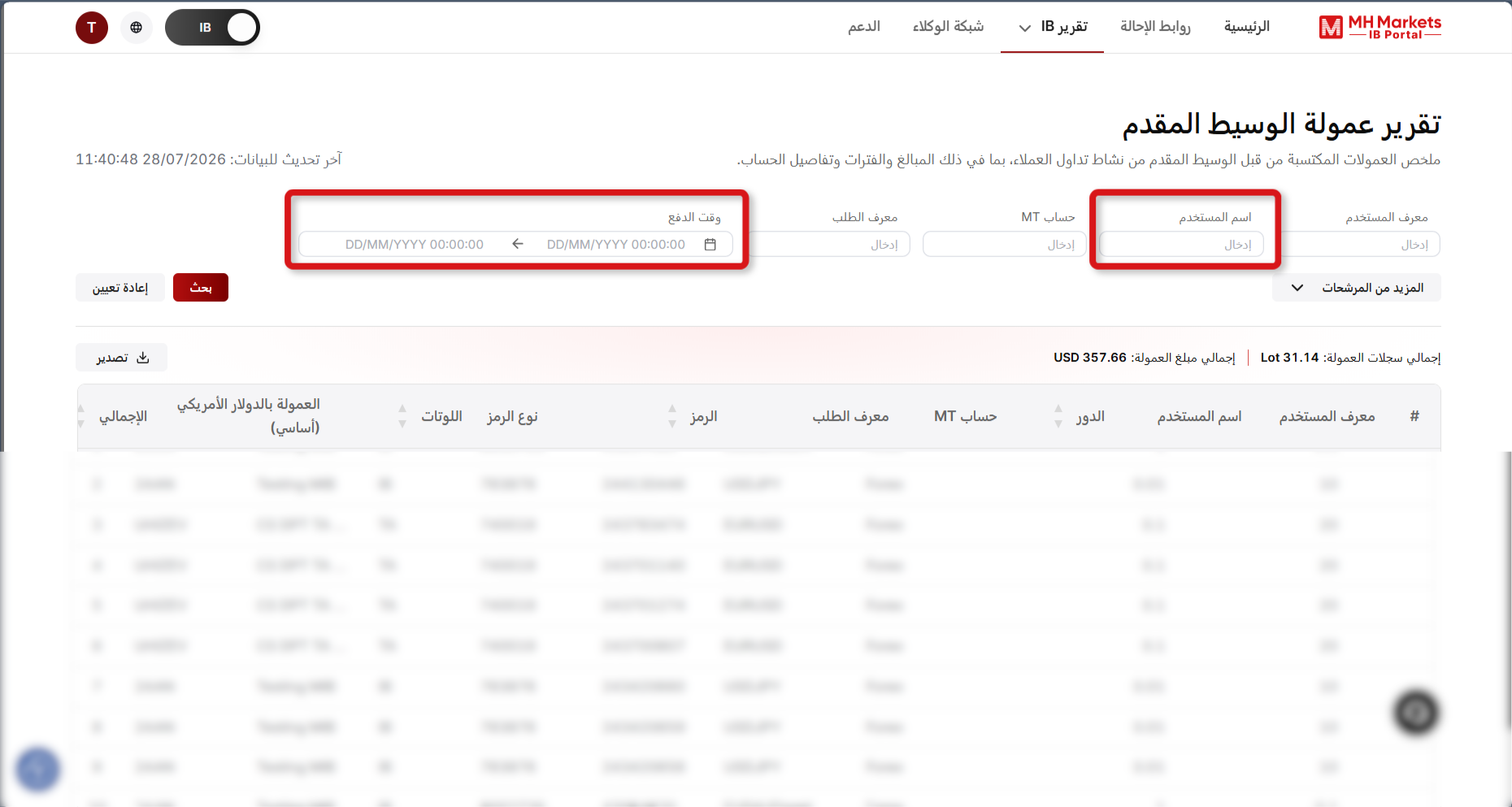Click the تصدير export button
The image size is (1512, 807).
point(122,358)
